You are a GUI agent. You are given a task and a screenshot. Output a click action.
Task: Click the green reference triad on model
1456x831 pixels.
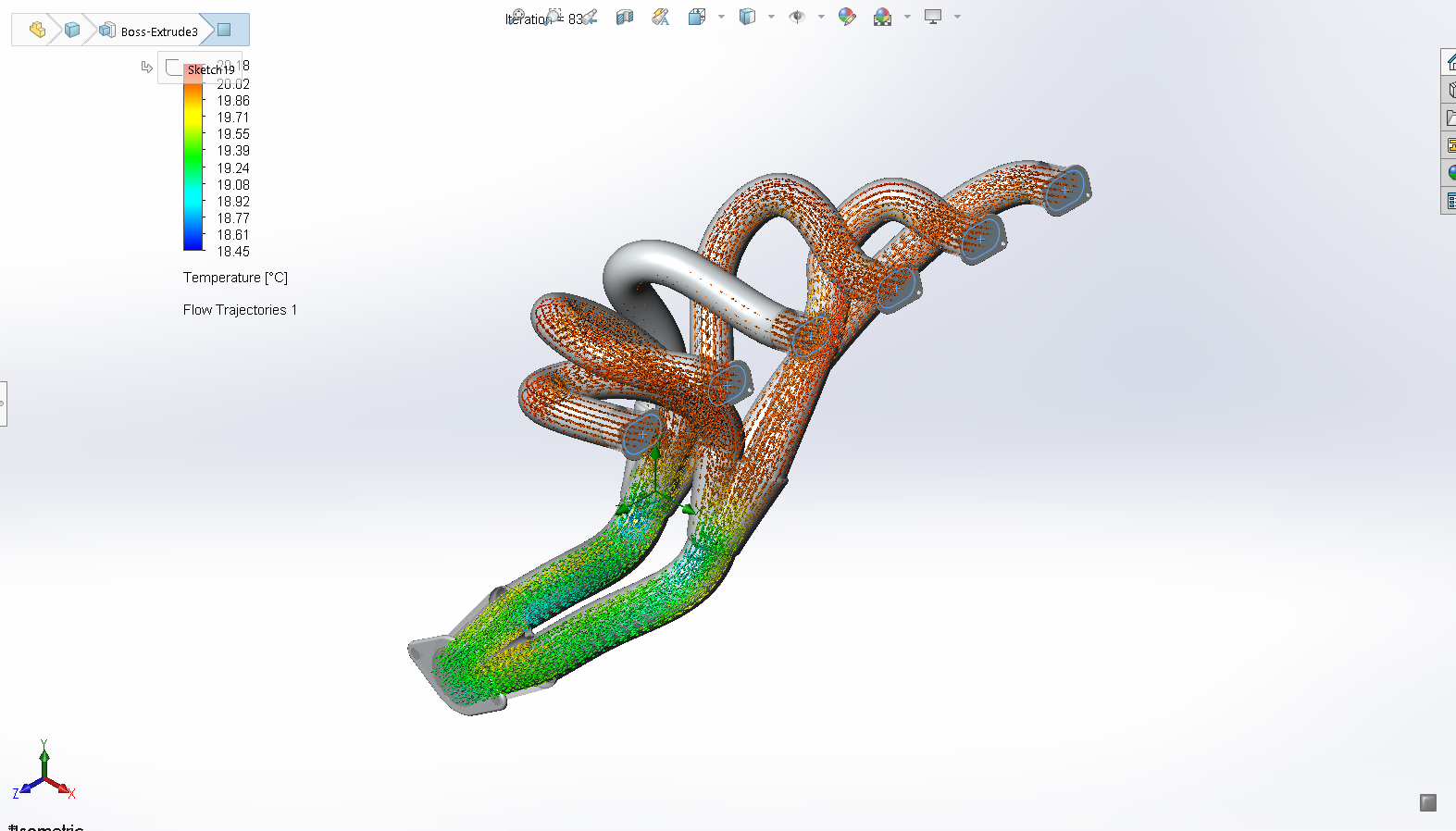point(655,481)
